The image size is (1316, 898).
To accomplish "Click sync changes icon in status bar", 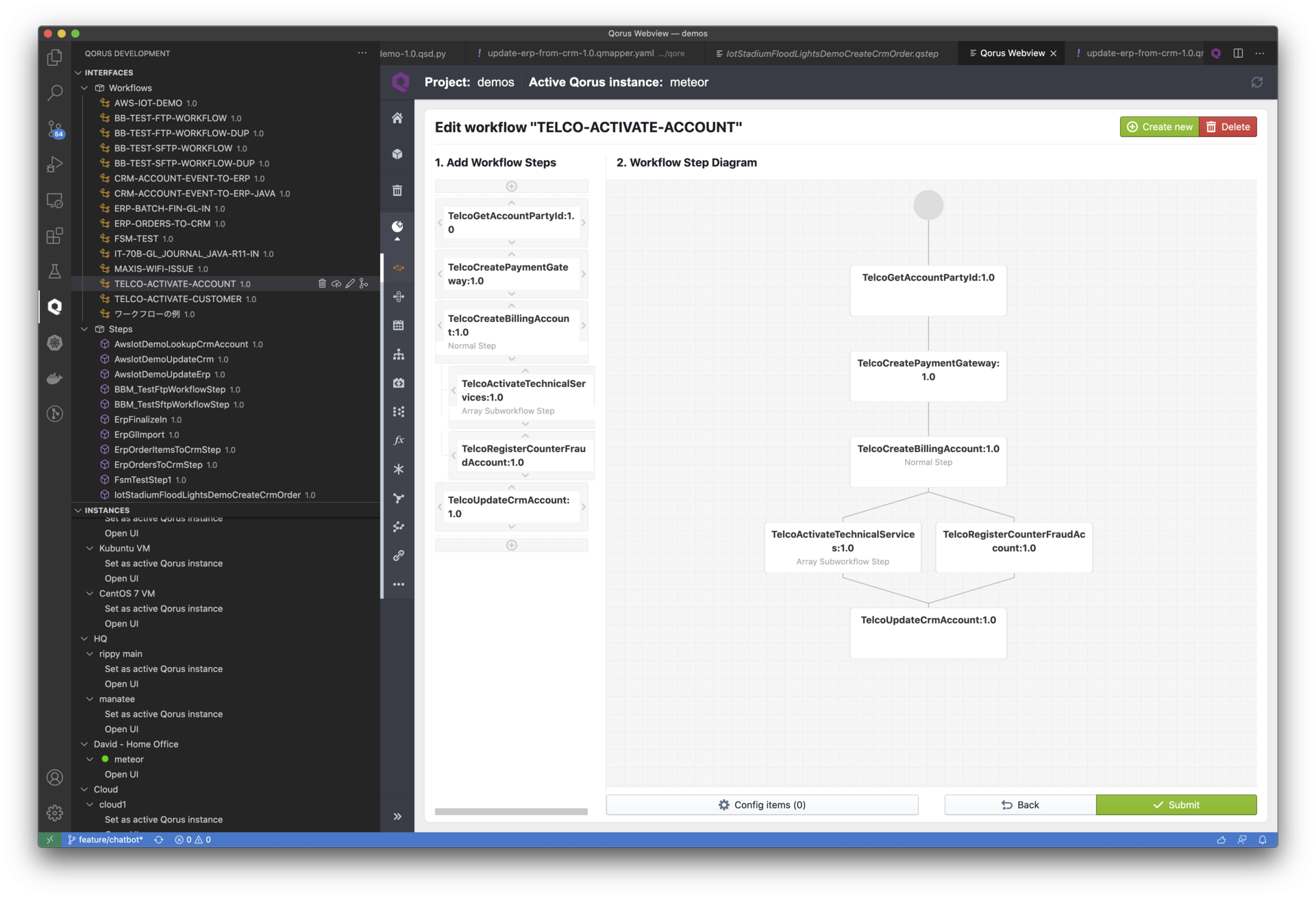I will click(158, 840).
